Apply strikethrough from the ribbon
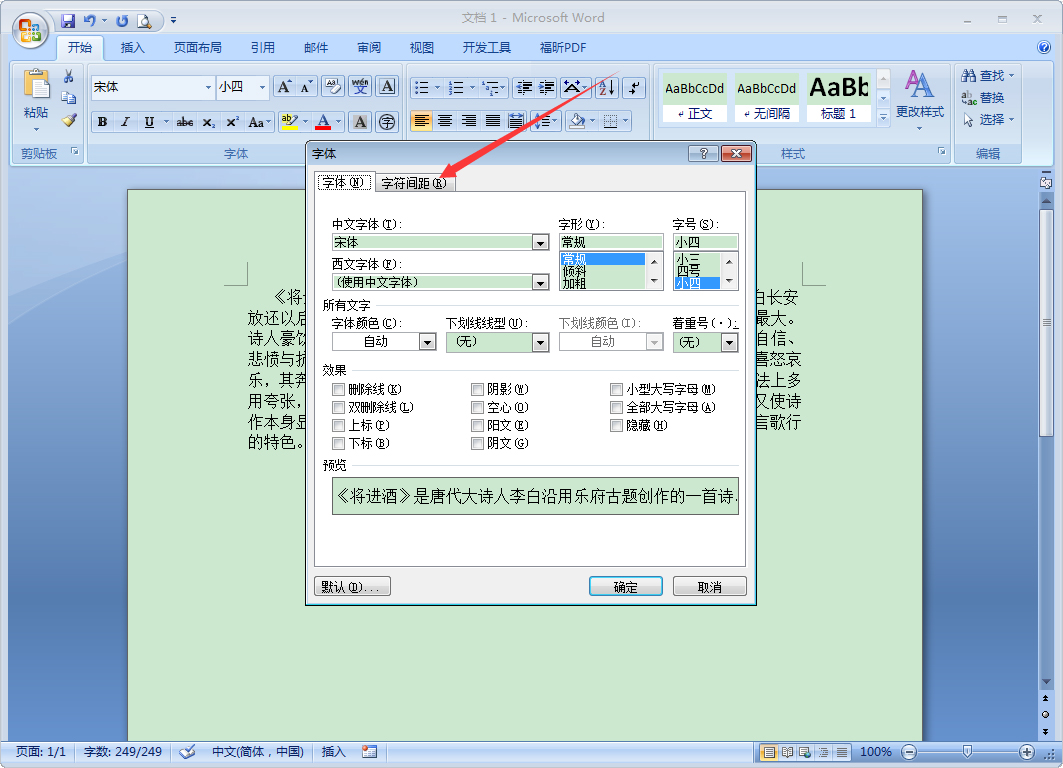Screen dimensions: 1063x768 [184, 121]
